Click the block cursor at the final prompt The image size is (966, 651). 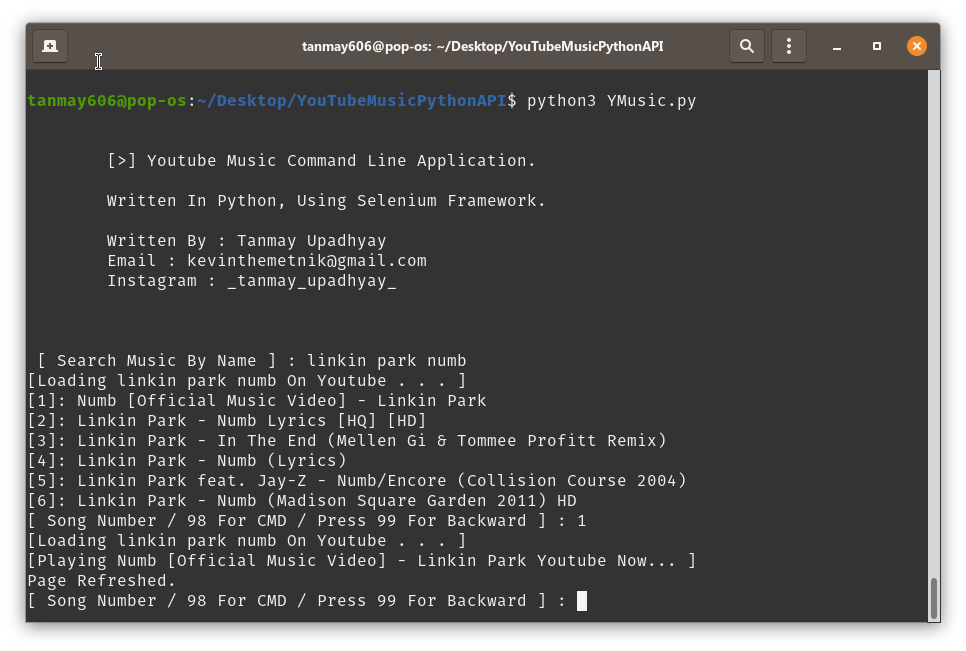click(582, 600)
